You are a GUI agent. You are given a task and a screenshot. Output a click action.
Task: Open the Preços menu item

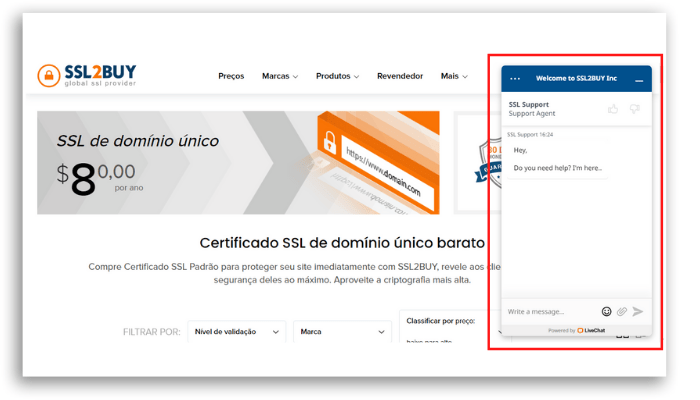click(231, 76)
